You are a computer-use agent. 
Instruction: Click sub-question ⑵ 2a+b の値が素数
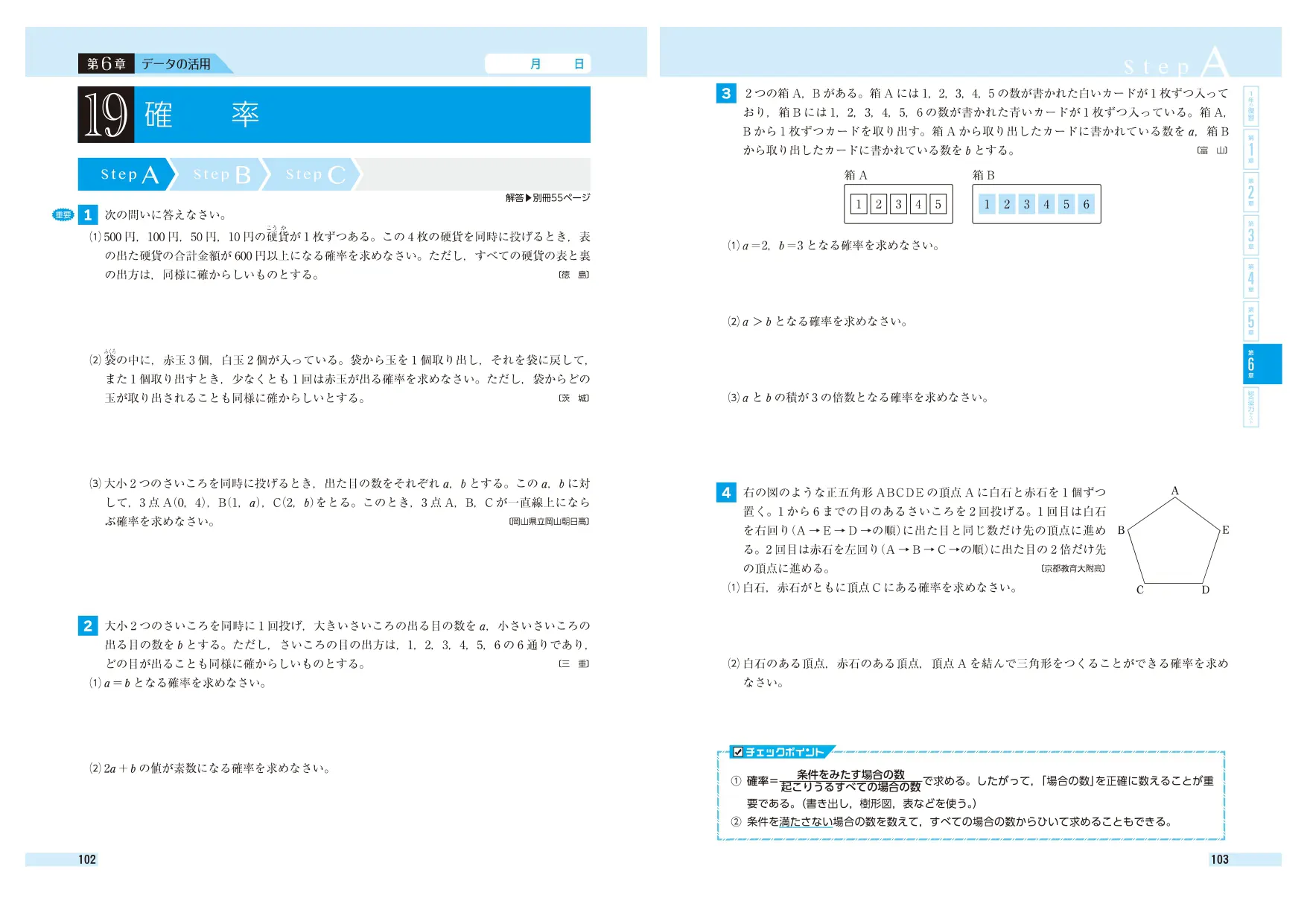tap(210, 768)
